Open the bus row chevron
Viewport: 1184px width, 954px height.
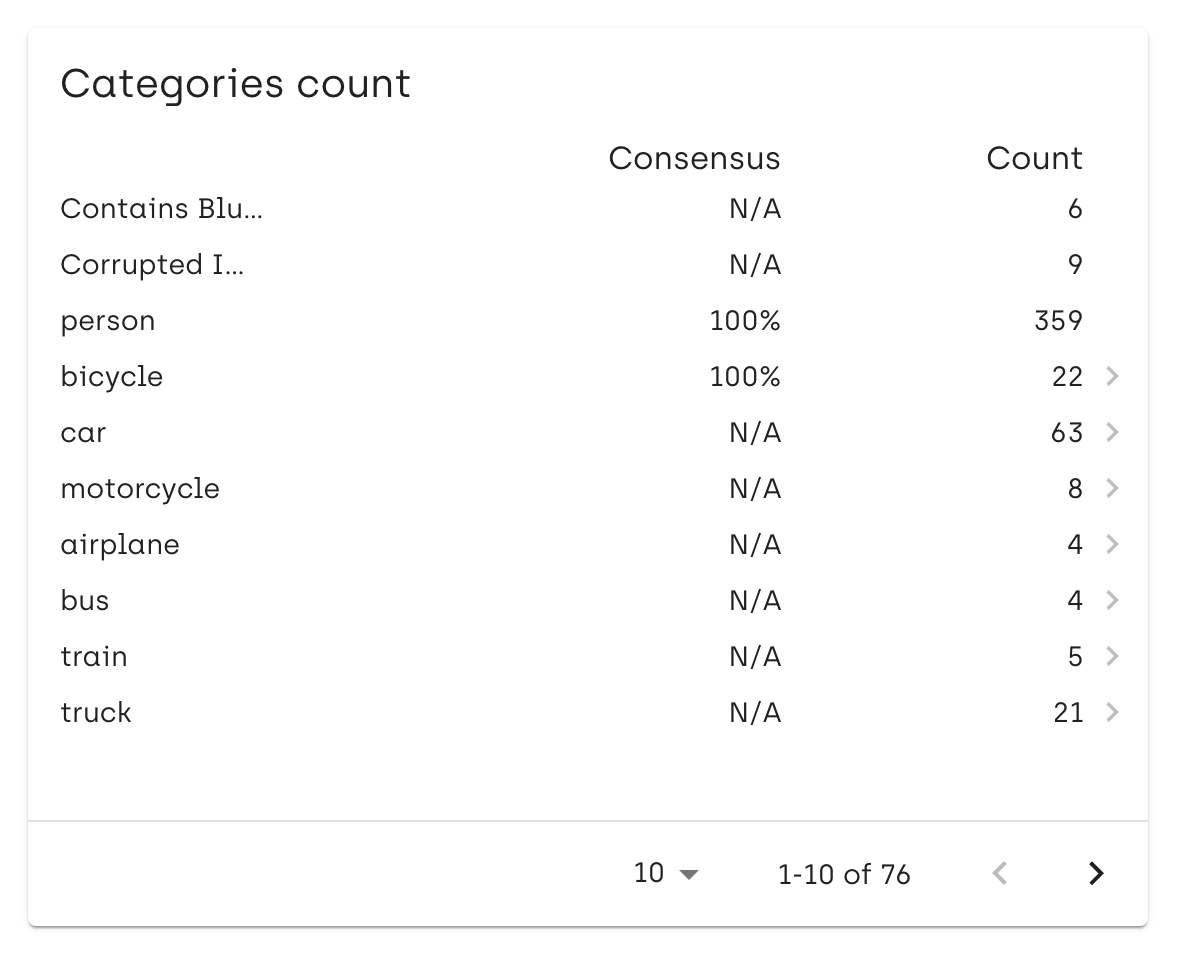click(x=1112, y=600)
